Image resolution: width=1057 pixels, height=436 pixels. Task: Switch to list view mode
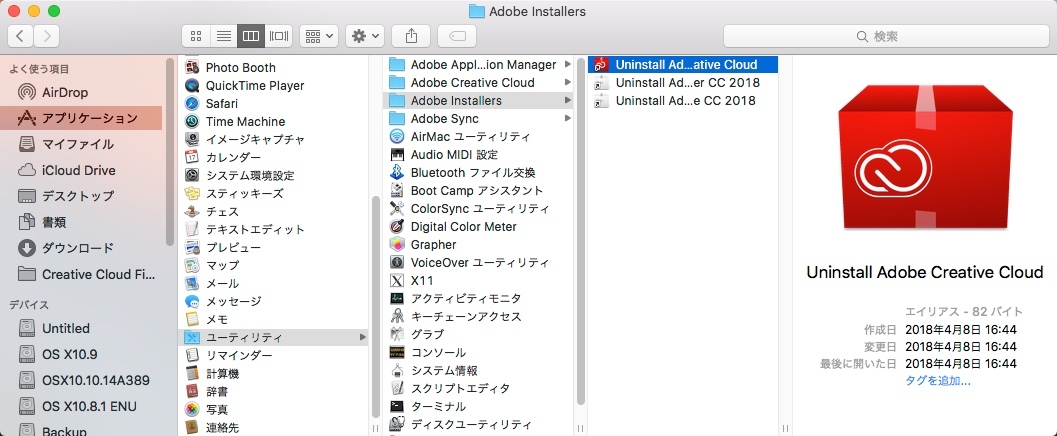pos(223,36)
